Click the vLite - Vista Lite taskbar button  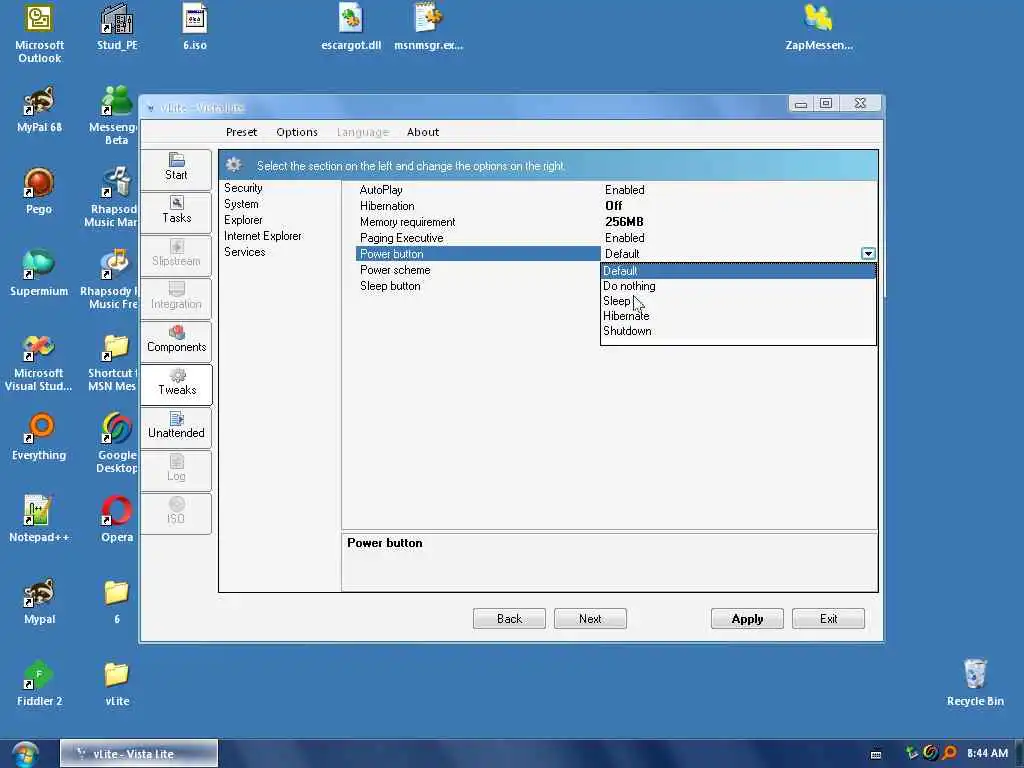139,754
